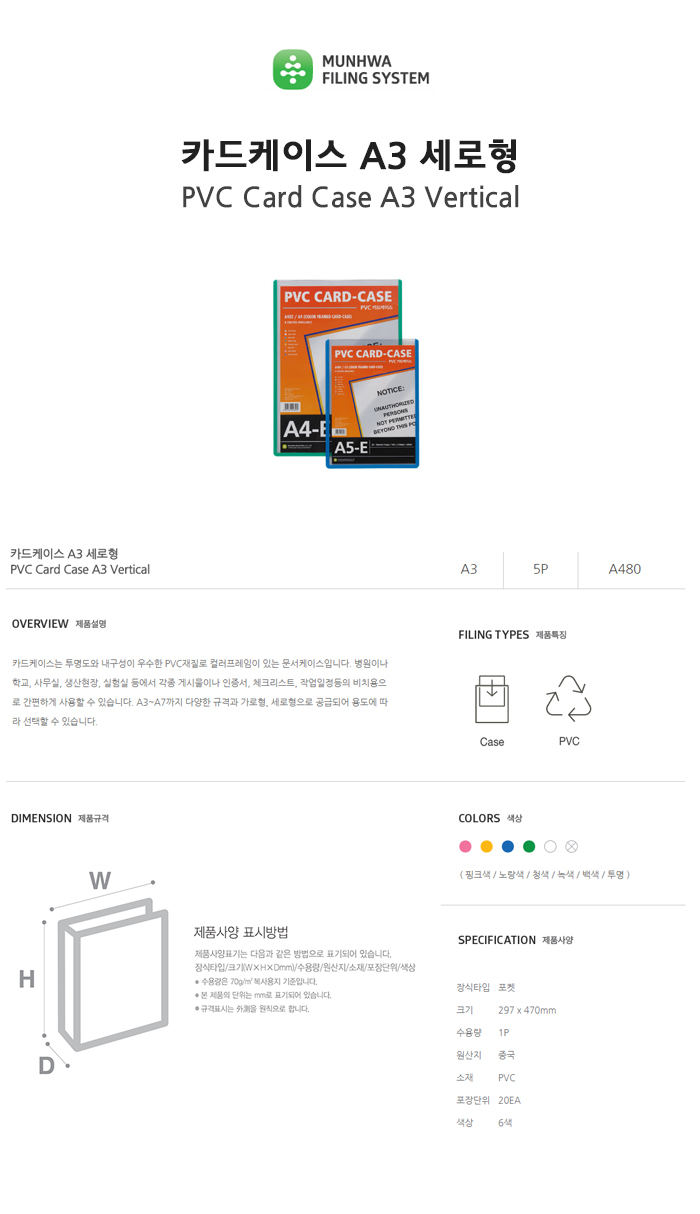Click the PVC recycle icon
The image size is (700, 1214).
click(569, 699)
